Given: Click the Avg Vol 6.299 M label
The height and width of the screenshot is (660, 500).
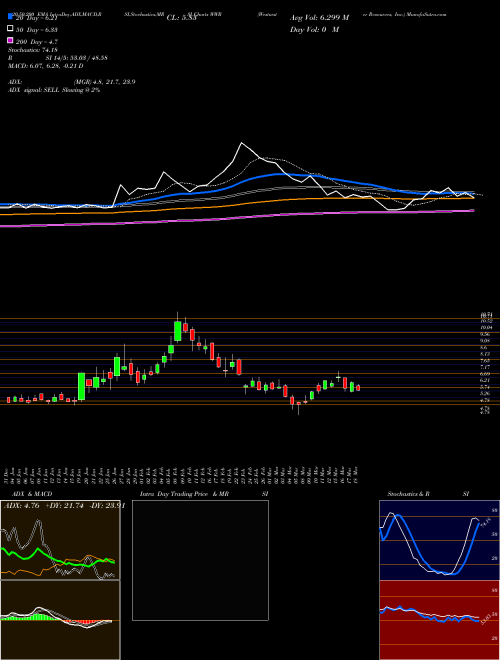Looking at the screenshot, I should (x=319, y=18).
